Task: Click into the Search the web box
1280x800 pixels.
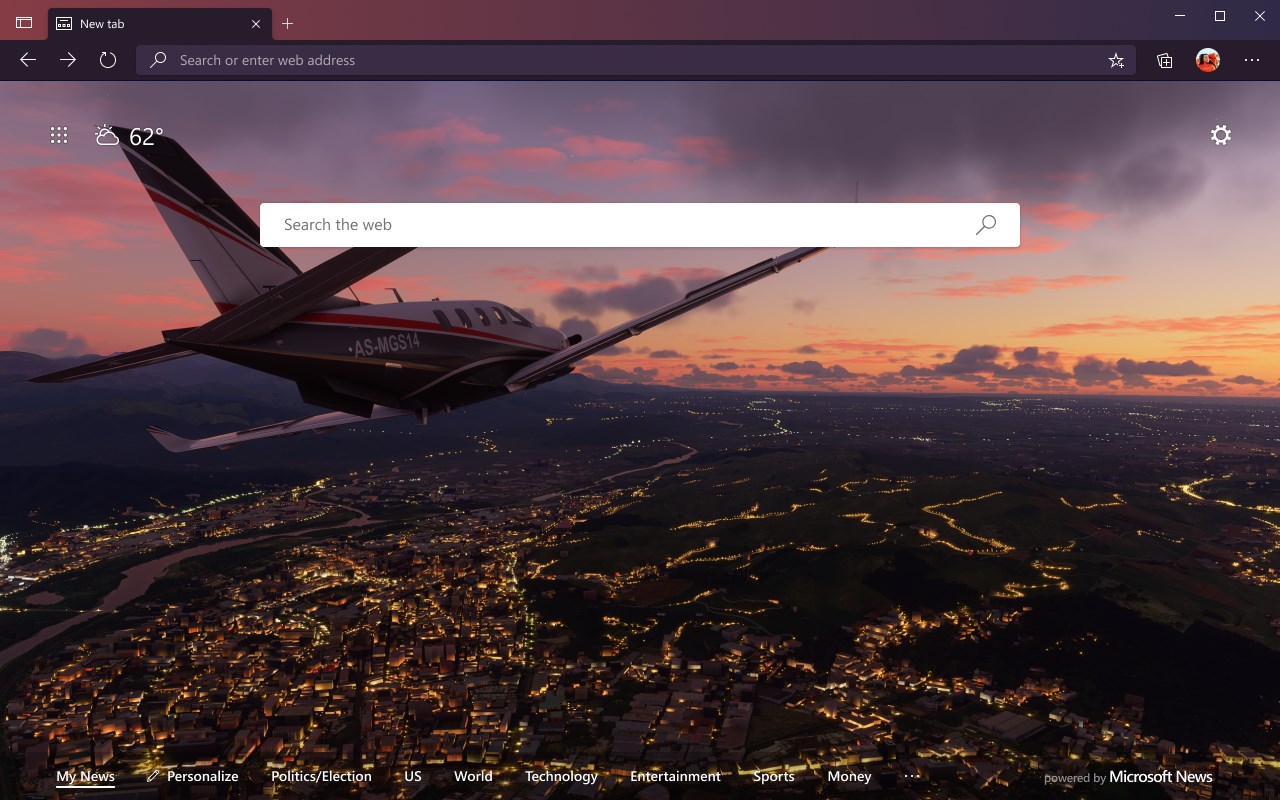Action: click(x=640, y=225)
